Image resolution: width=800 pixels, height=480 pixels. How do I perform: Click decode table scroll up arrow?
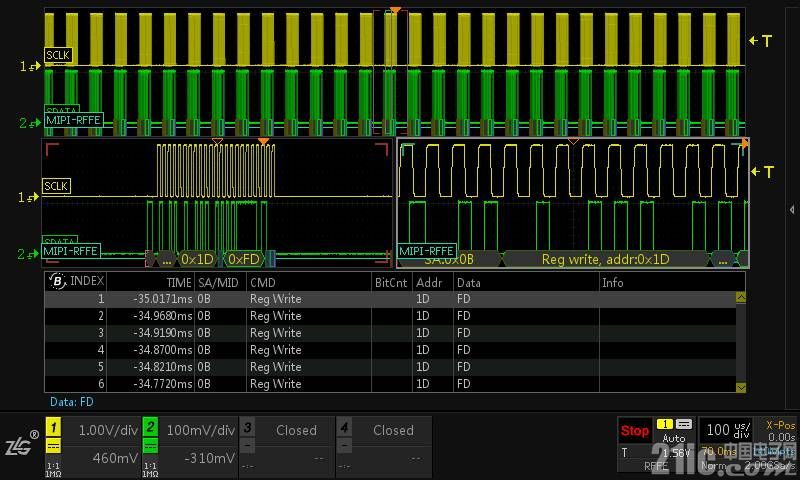(741, 297)
